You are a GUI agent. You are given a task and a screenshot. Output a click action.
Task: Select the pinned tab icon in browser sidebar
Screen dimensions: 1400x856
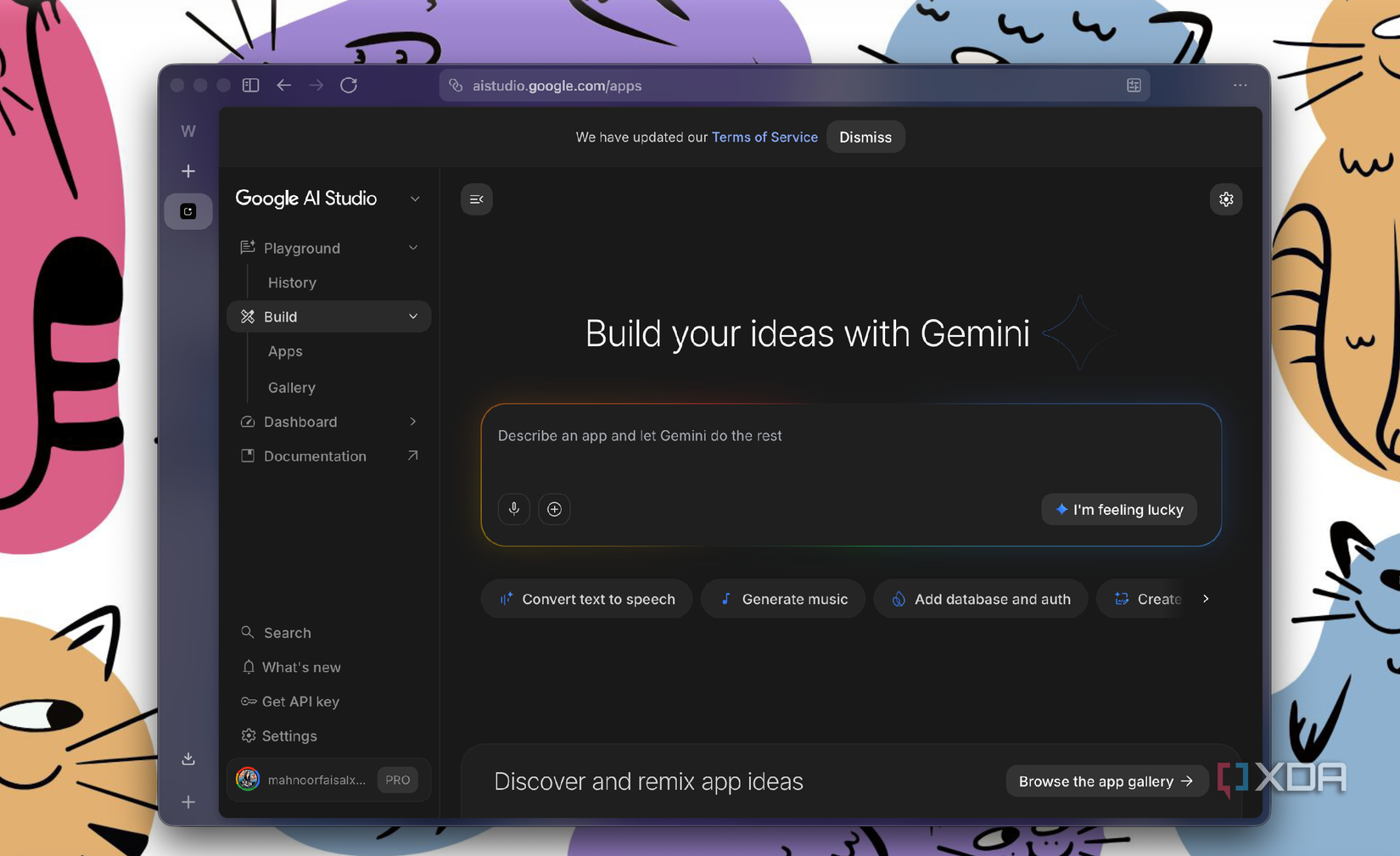click(x=188, y=211)
